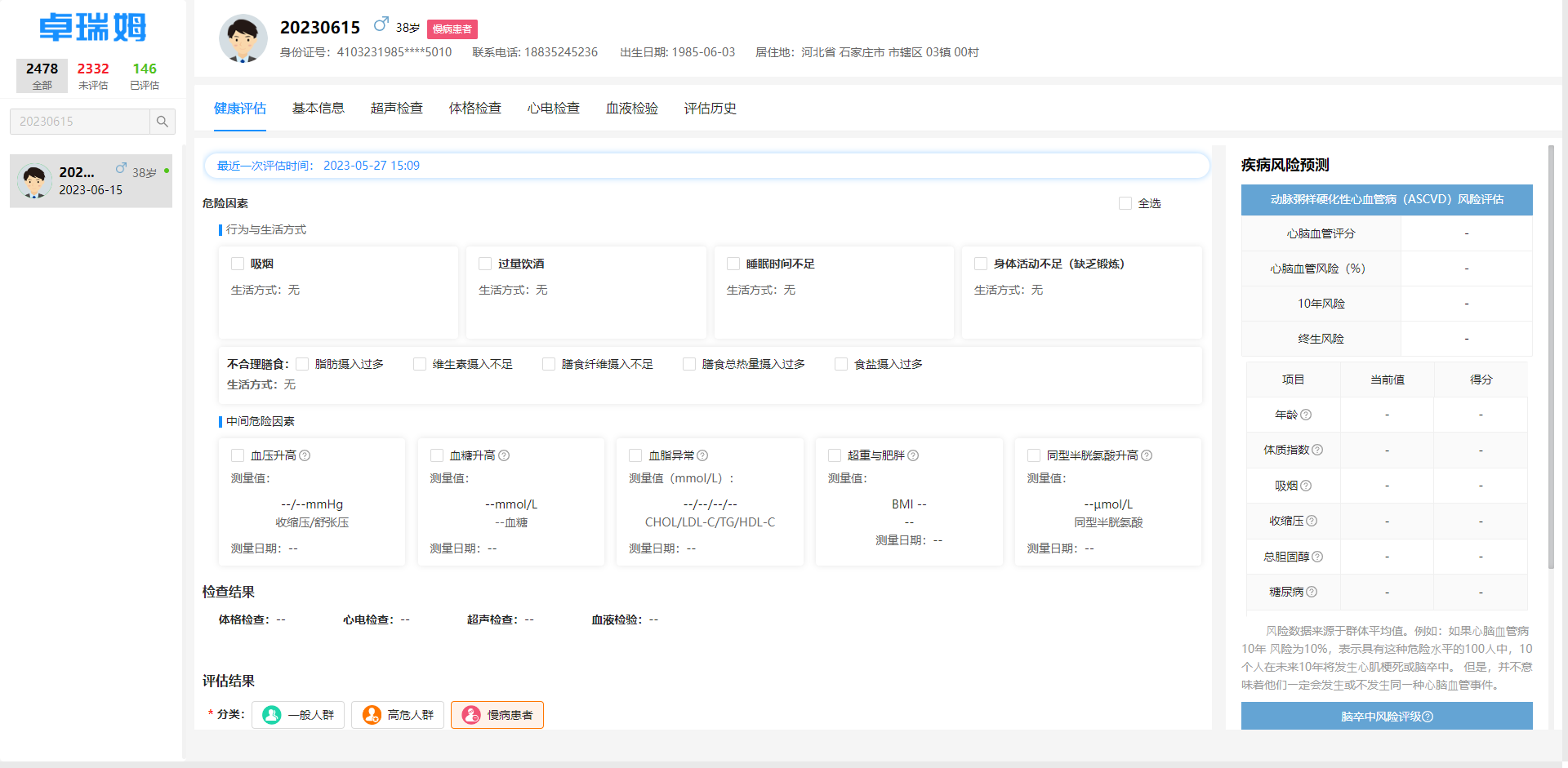The image size is (1568, 768).
Task: Click help icon beside 血压升高
Action: [x=305, y=455]
